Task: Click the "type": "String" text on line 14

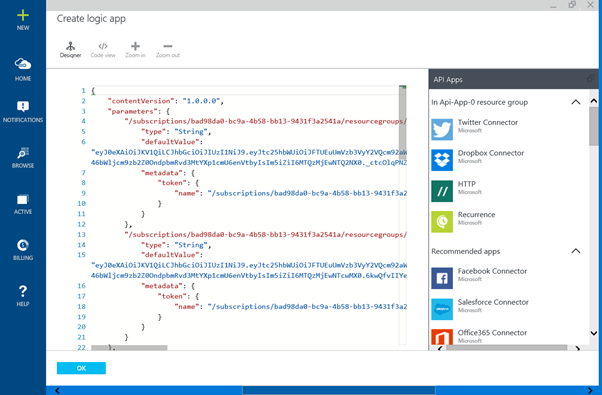Action: click(176, 245)
